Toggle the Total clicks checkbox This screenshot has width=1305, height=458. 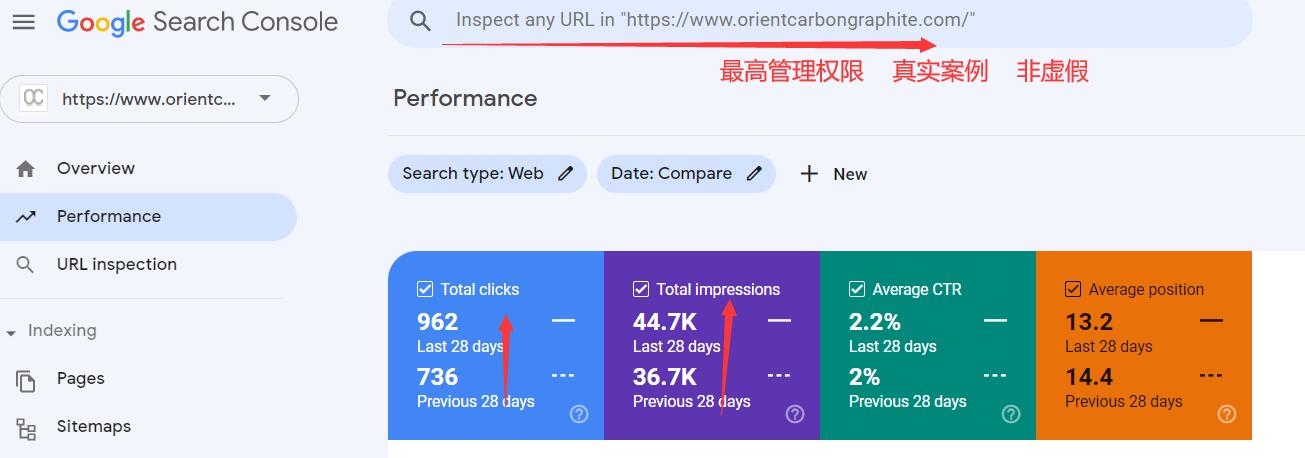(424, 289)
